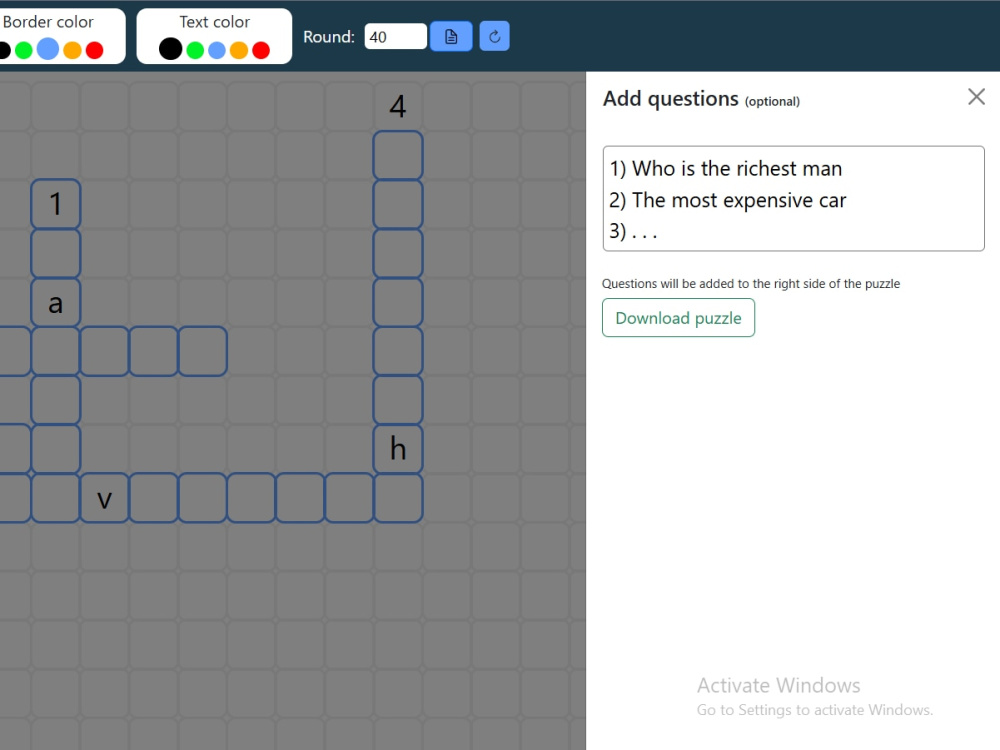Click the blue refresh icon button
The width and height of the screenshot is (1000, 750).
494,36
